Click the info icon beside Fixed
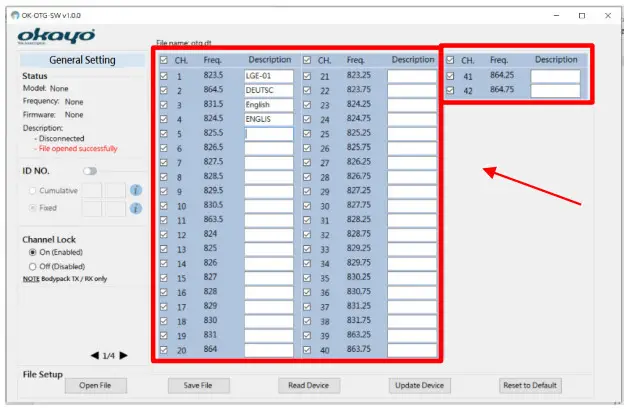 pyautogui.click(x=136, y=208)
